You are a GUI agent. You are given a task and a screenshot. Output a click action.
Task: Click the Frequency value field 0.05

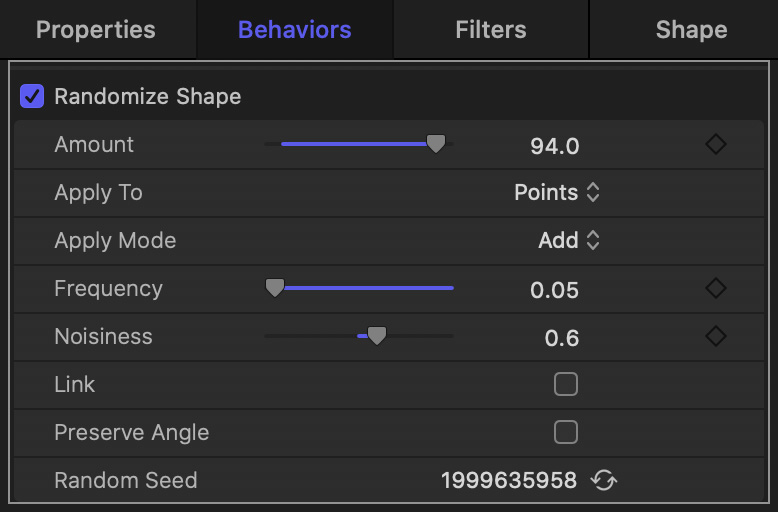tap(554, 290)
